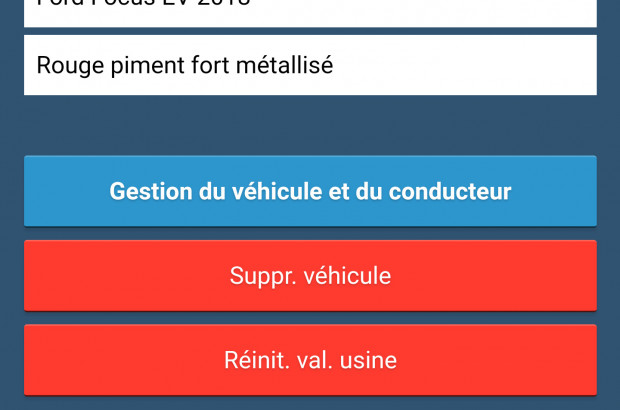Click the Ford Focus EV vehicle name field

click(310, 12)
